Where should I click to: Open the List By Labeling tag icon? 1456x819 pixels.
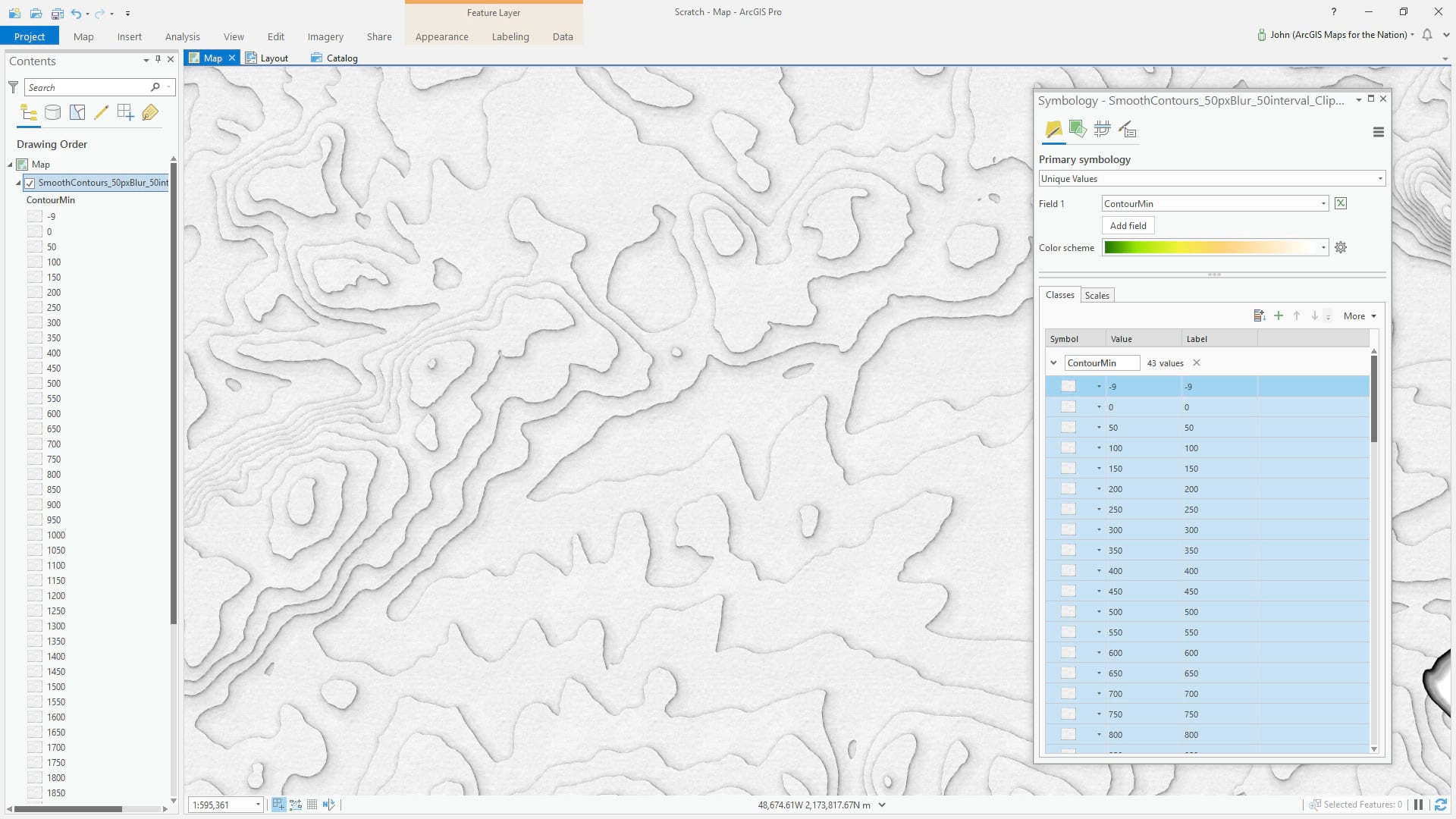150,113
